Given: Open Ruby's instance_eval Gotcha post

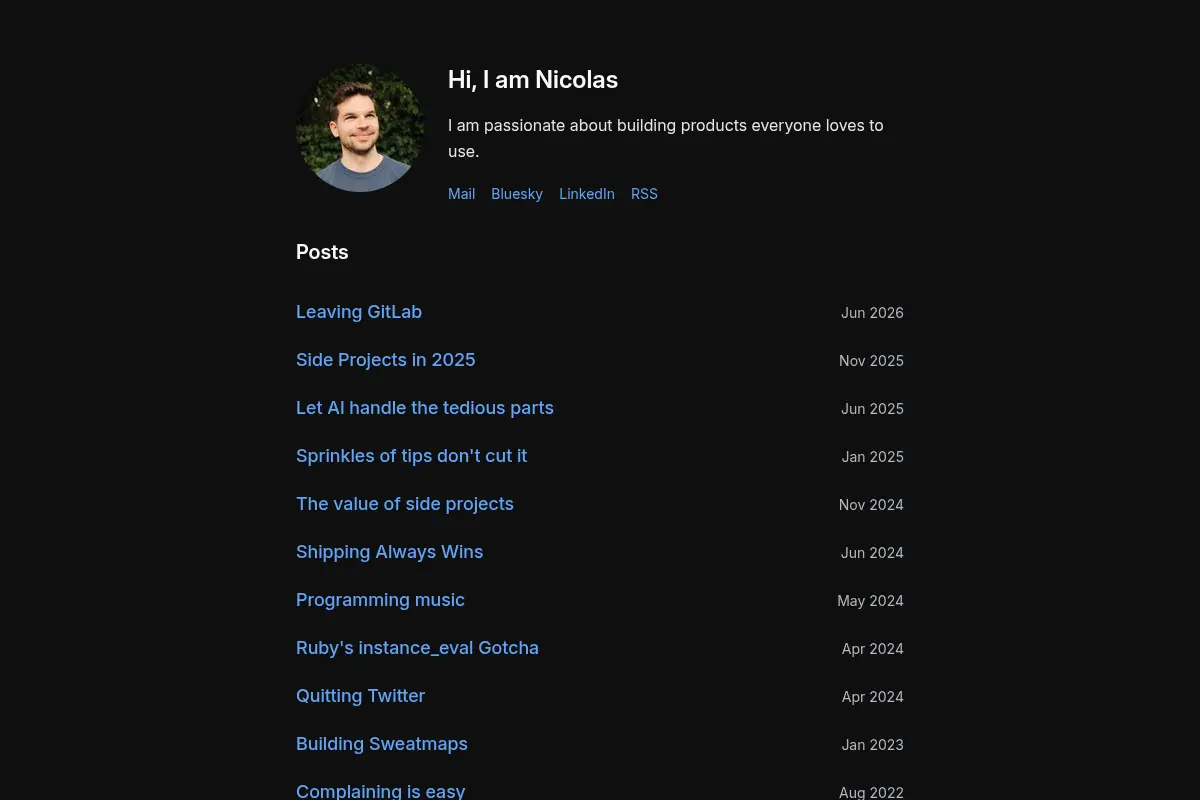Looking at the screenshot, I should tap(417, 648).
